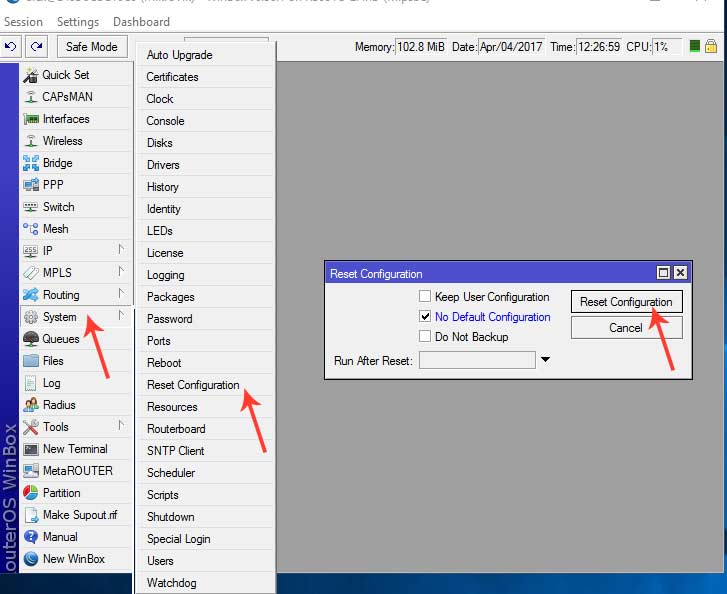Click the padlock icon in toolbar
The width and height of the screenshot is (727, 594).
pos(711,46)
